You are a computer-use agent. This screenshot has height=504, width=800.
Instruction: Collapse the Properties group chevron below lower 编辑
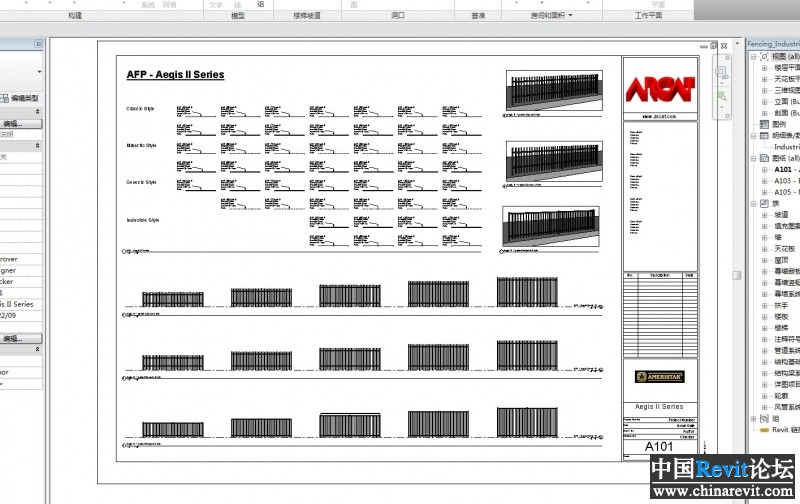(x=37, y=349)
